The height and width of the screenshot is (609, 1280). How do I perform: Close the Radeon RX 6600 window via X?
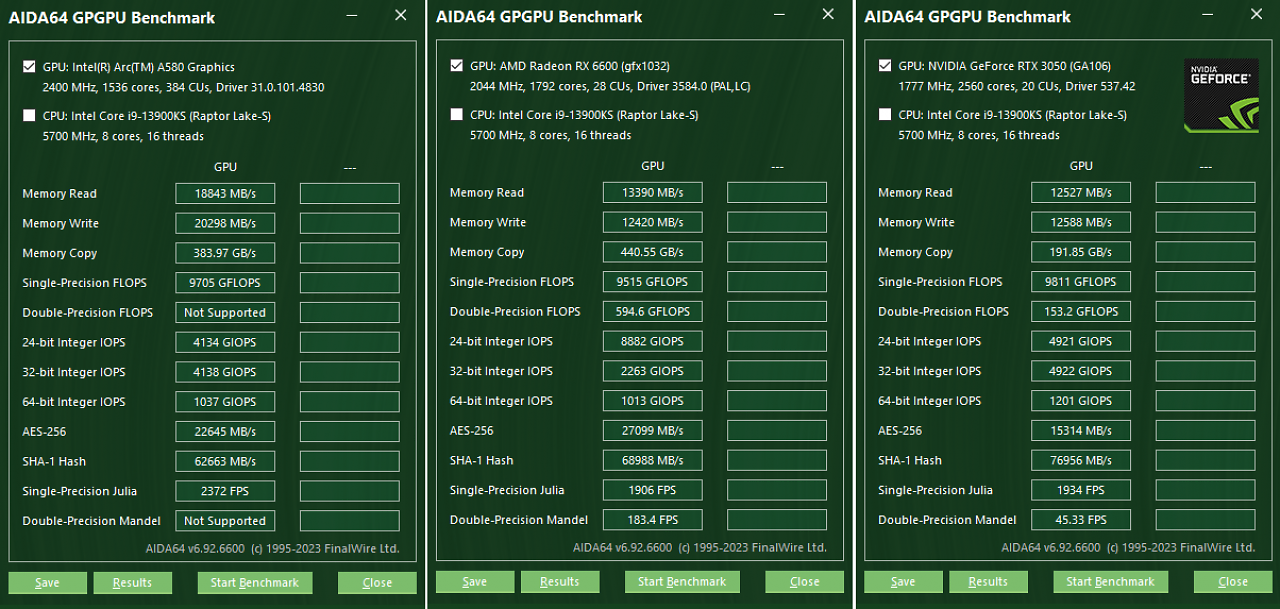828,15
